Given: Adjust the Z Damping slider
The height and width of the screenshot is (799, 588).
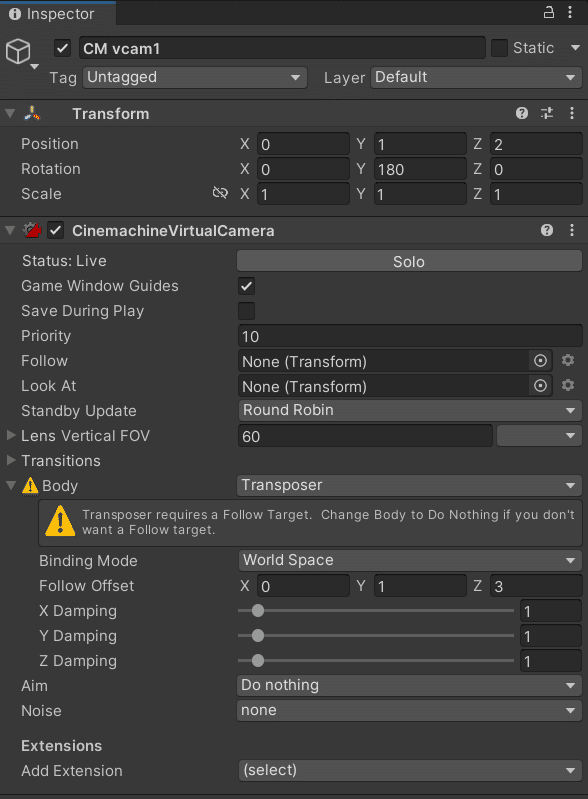Looking at the screenshot, I should 376,660.
